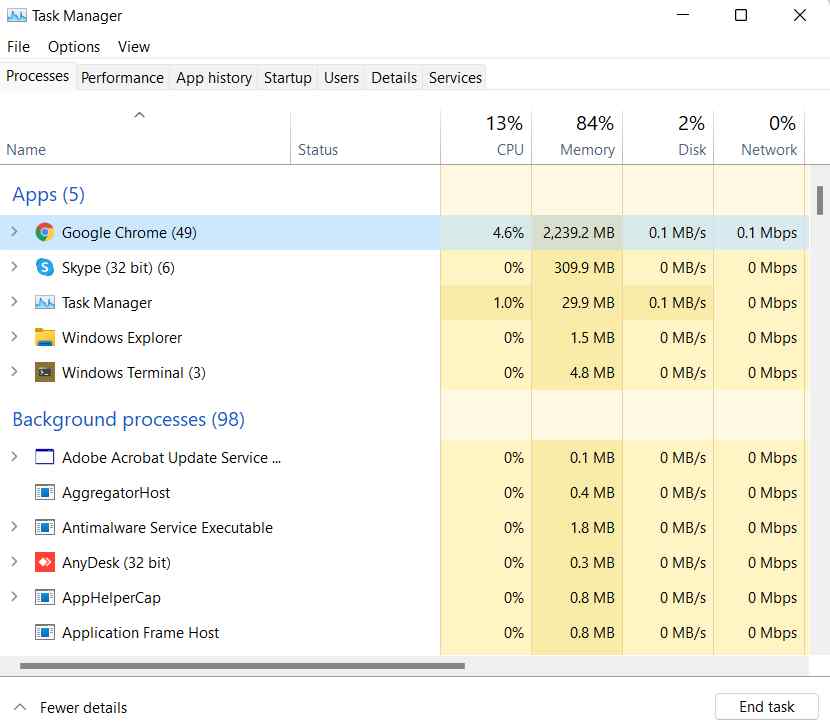Expand the AppHelperCap row
Image resolution: width=830 pixels, height=727 pixels.
click(14, 597)
